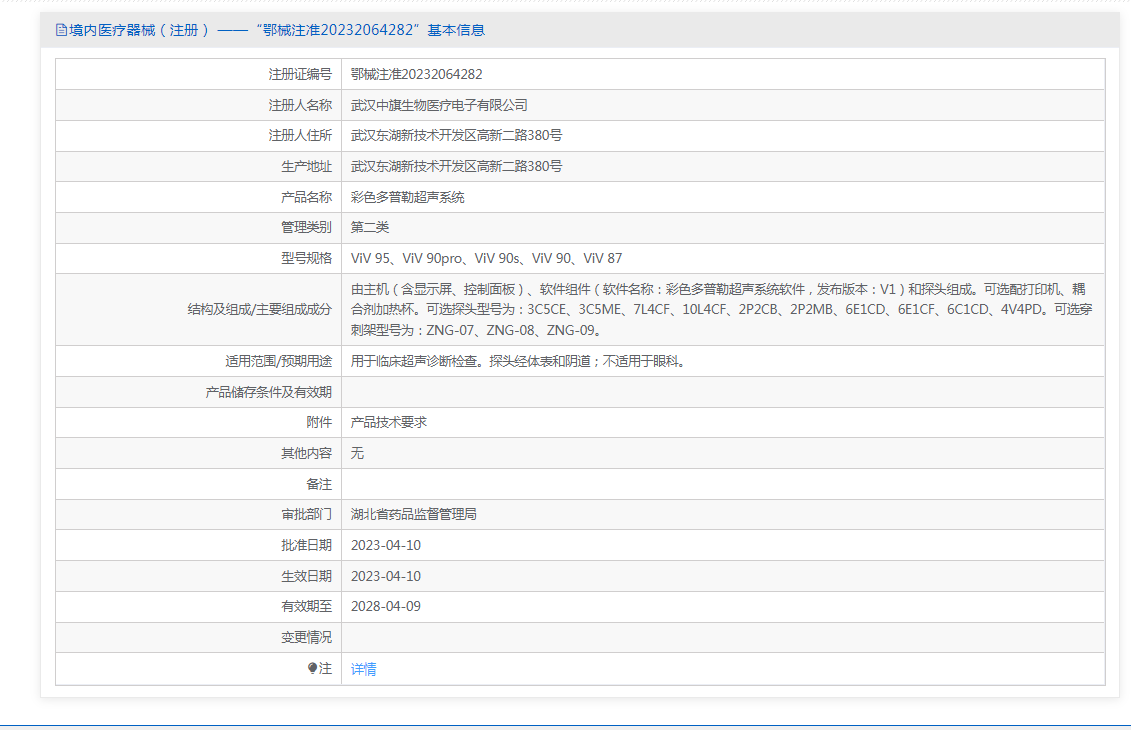Click the 生效日期 label
The image size is (1131, 730).
(x=307, y=576)
